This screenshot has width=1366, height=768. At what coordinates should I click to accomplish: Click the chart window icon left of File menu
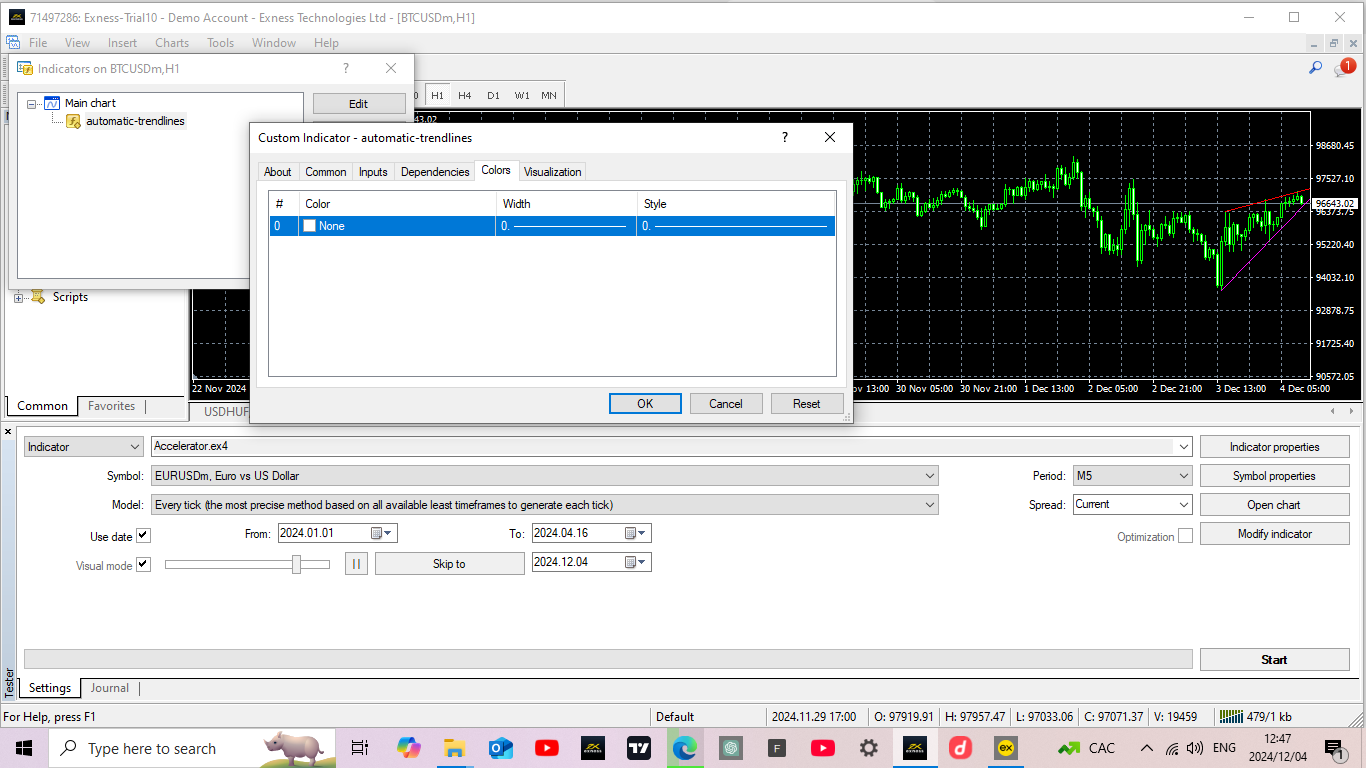(13, 43)
